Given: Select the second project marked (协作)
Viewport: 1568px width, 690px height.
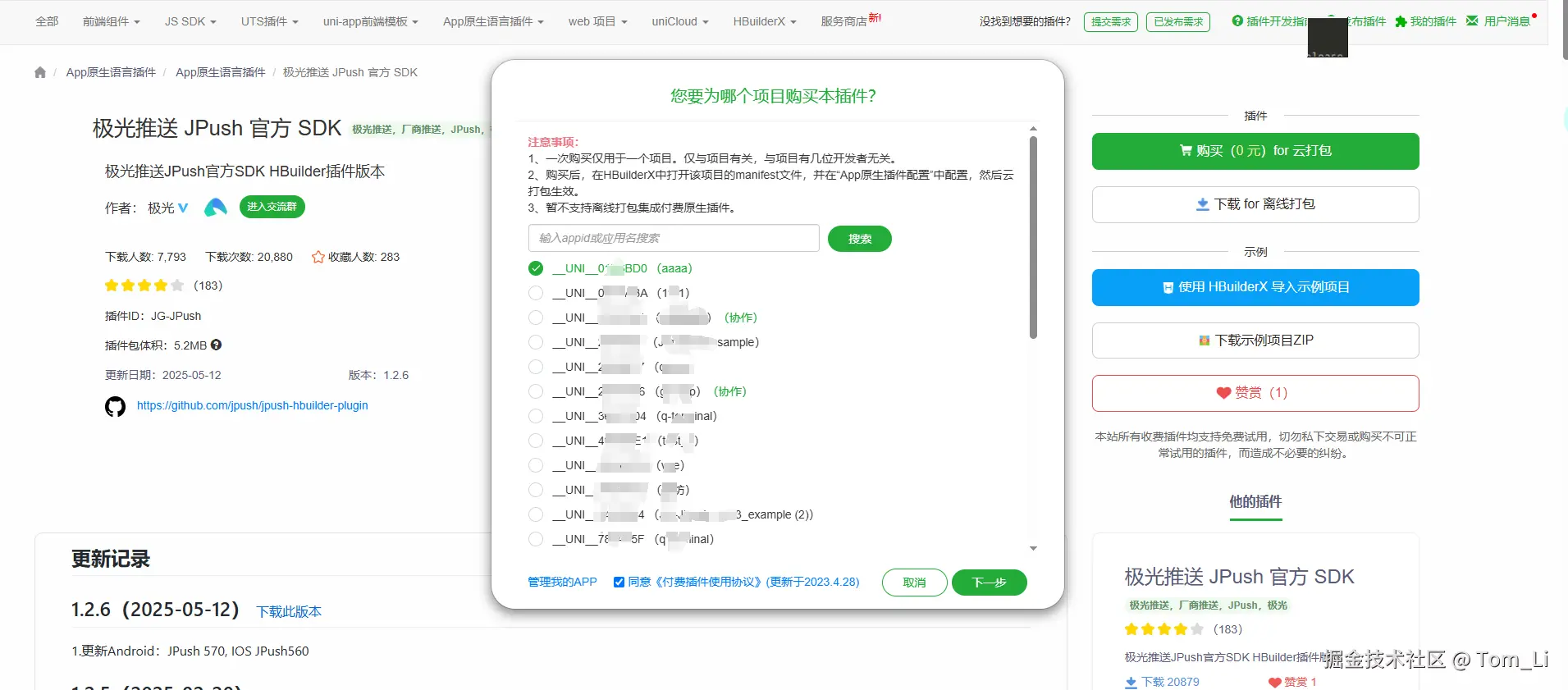Looking at the screenshot, I should click(x=536, y=391).
